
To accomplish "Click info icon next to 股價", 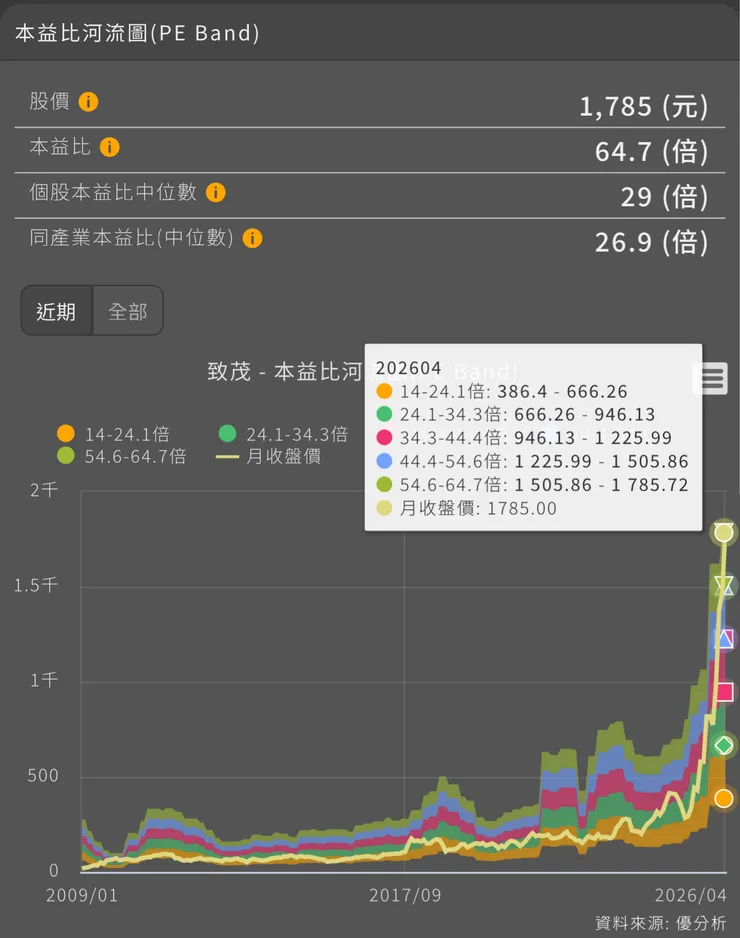I will (89, 102).
